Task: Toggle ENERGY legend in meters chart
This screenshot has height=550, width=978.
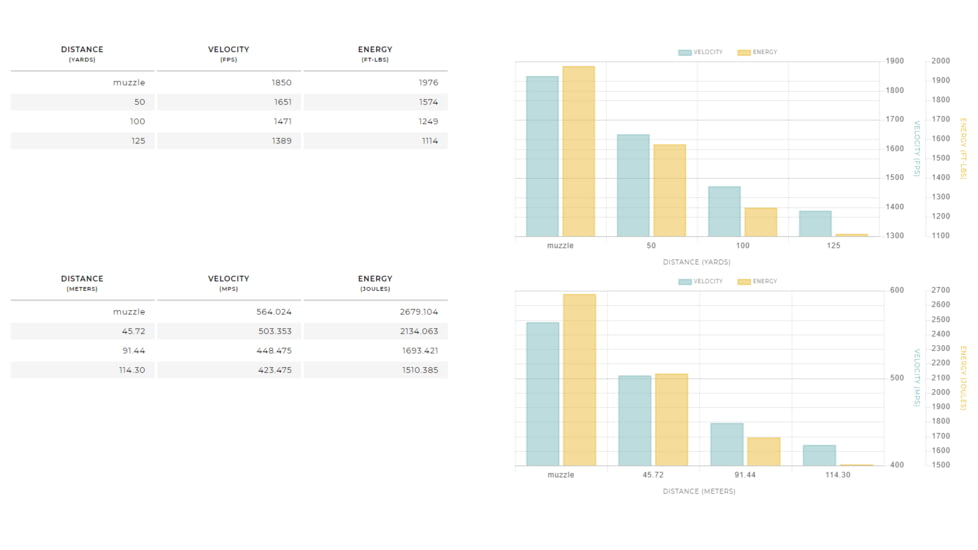Action: point(757,282)
